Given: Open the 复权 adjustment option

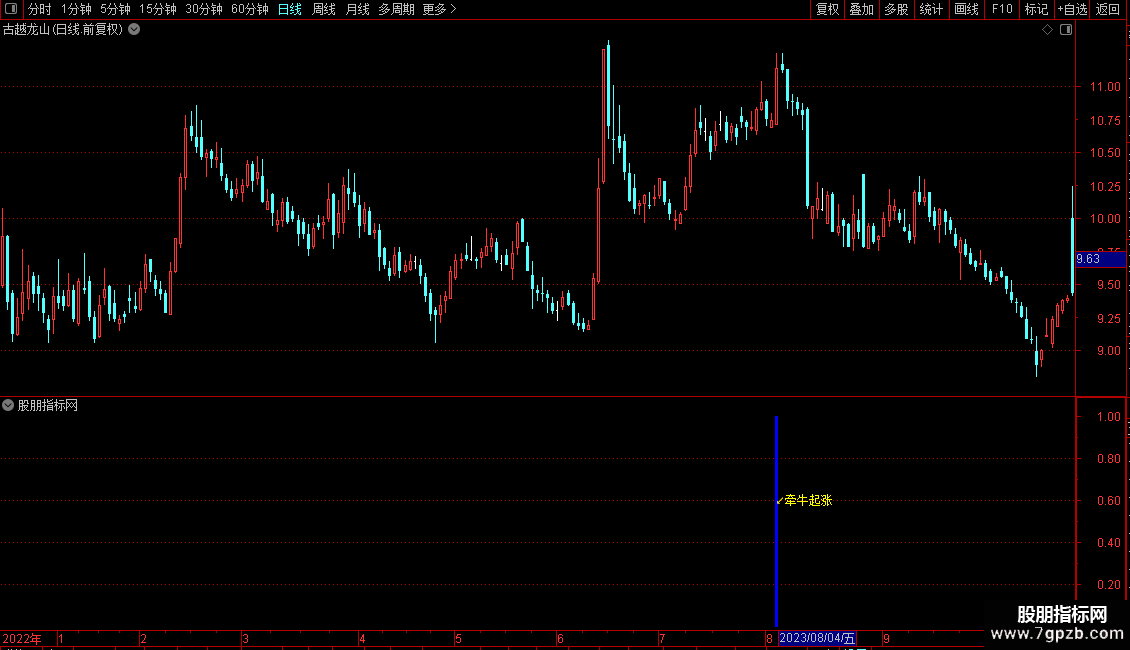Looking at the screenshot, I should tap(827, 9).
